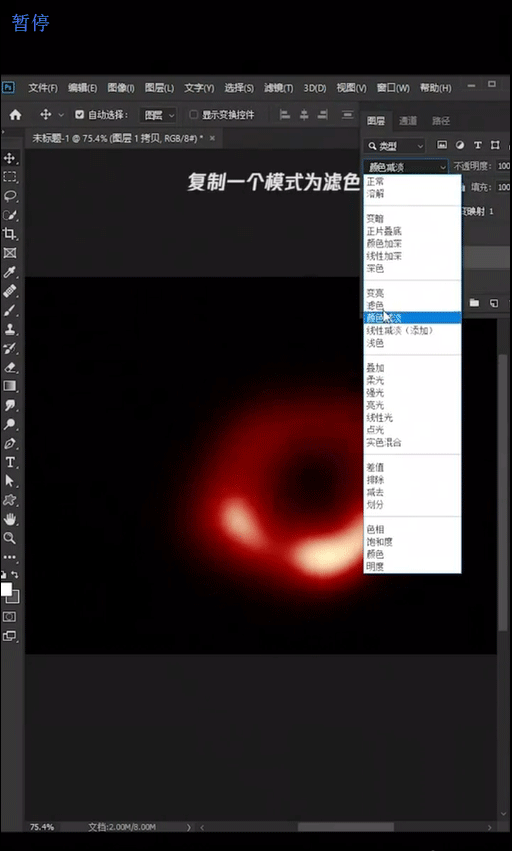The width and height of the screenshot is (512, 851).
Task: Select the Eyedropper tool
Action: (9, 272)
